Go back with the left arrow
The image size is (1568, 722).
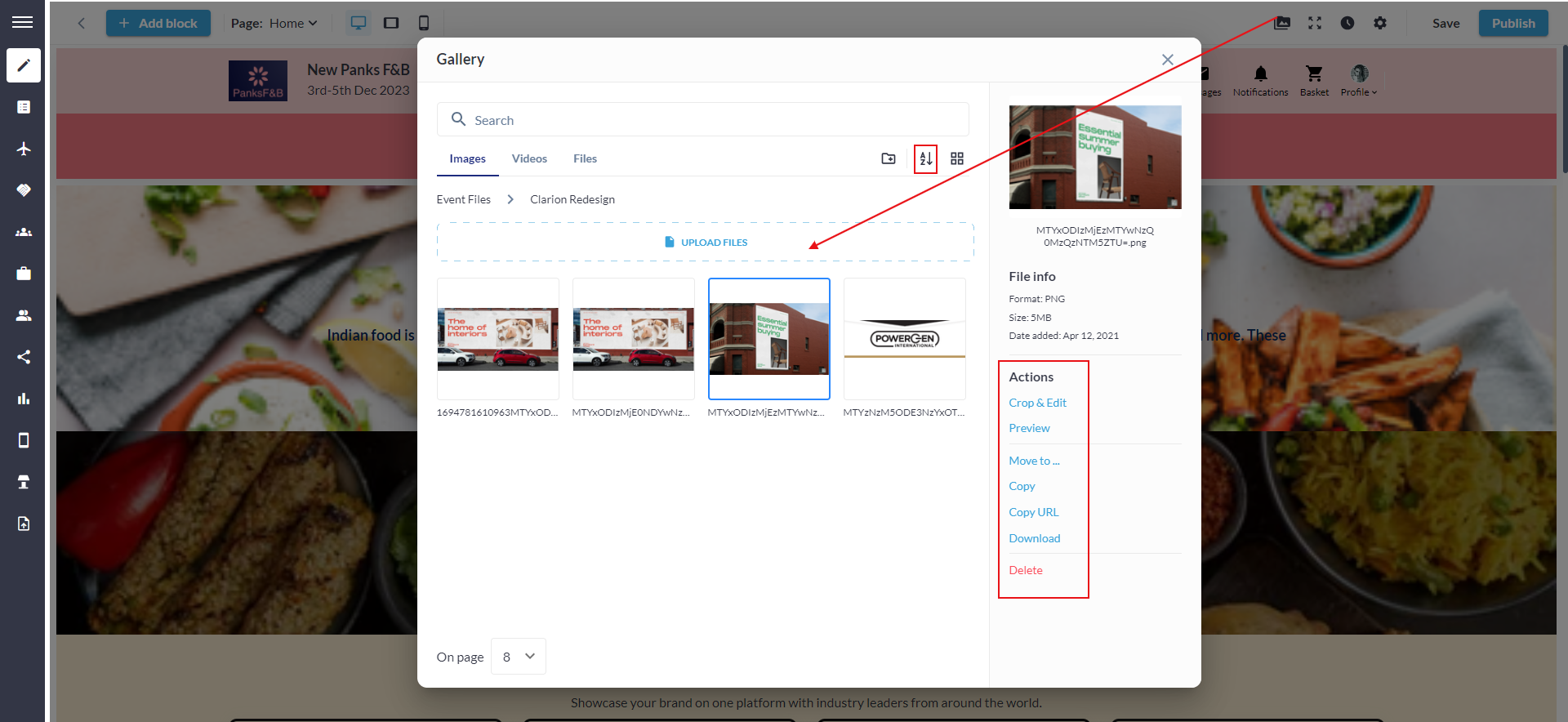click(x=82, y=23)
